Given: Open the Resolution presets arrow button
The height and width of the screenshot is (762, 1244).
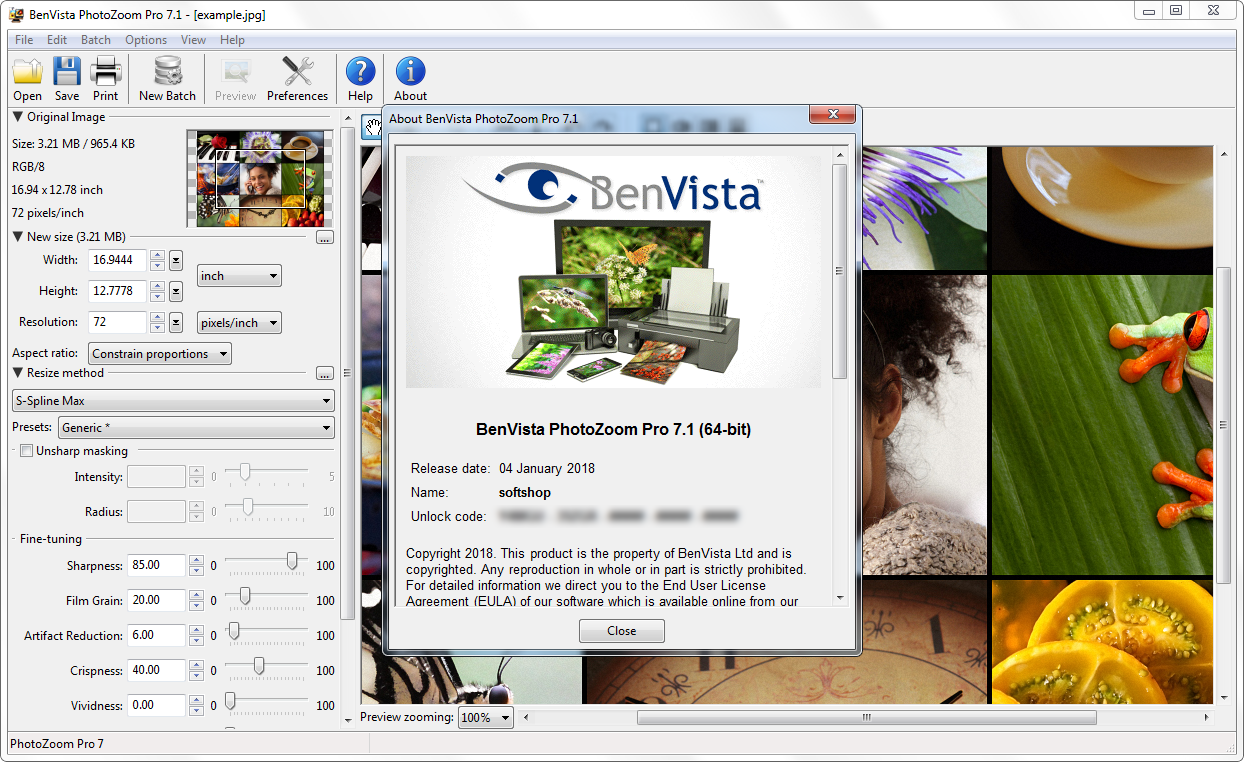Looking at the screenshot, I should click(x=176, y=322).
